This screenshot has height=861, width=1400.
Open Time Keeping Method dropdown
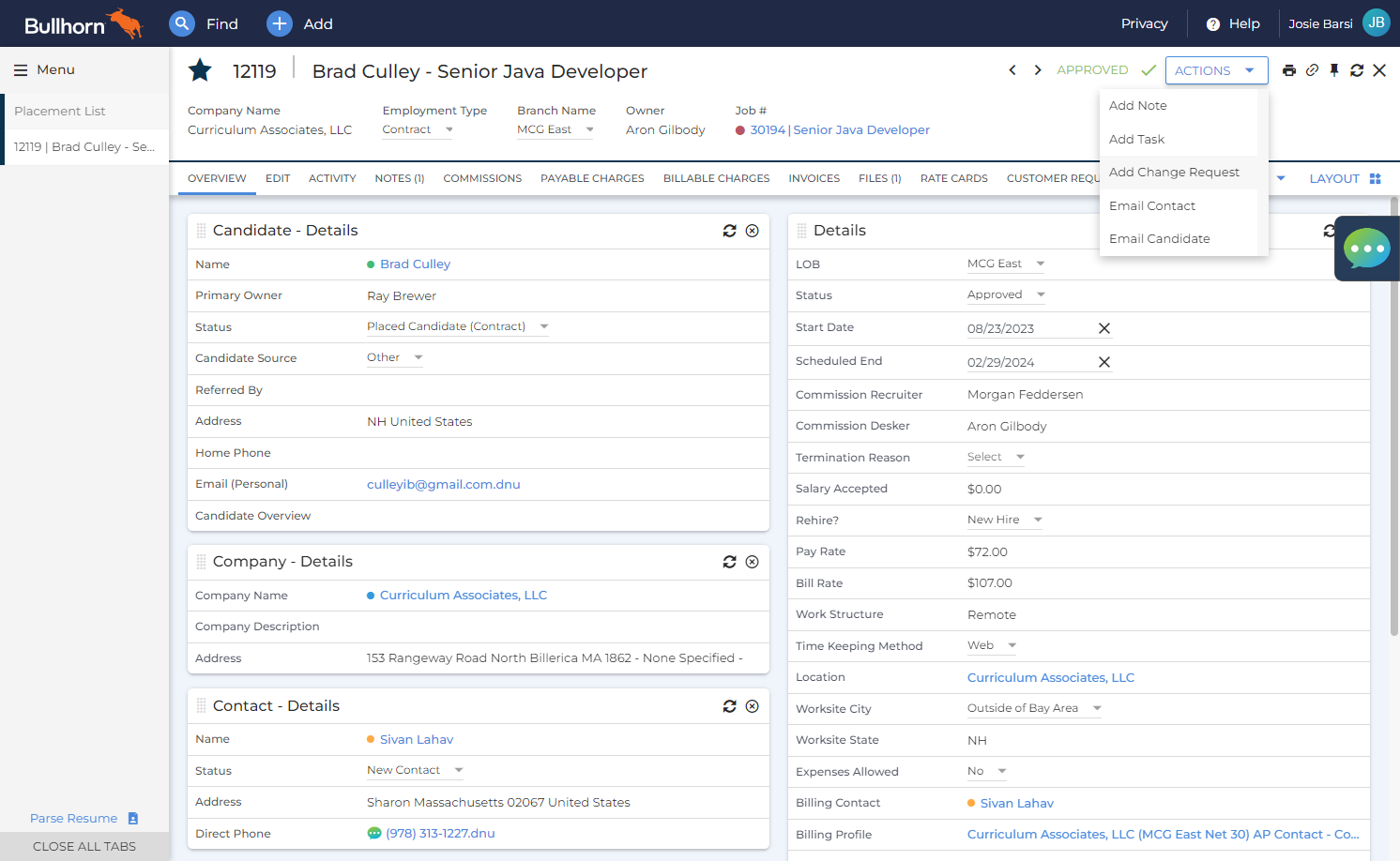993,645
